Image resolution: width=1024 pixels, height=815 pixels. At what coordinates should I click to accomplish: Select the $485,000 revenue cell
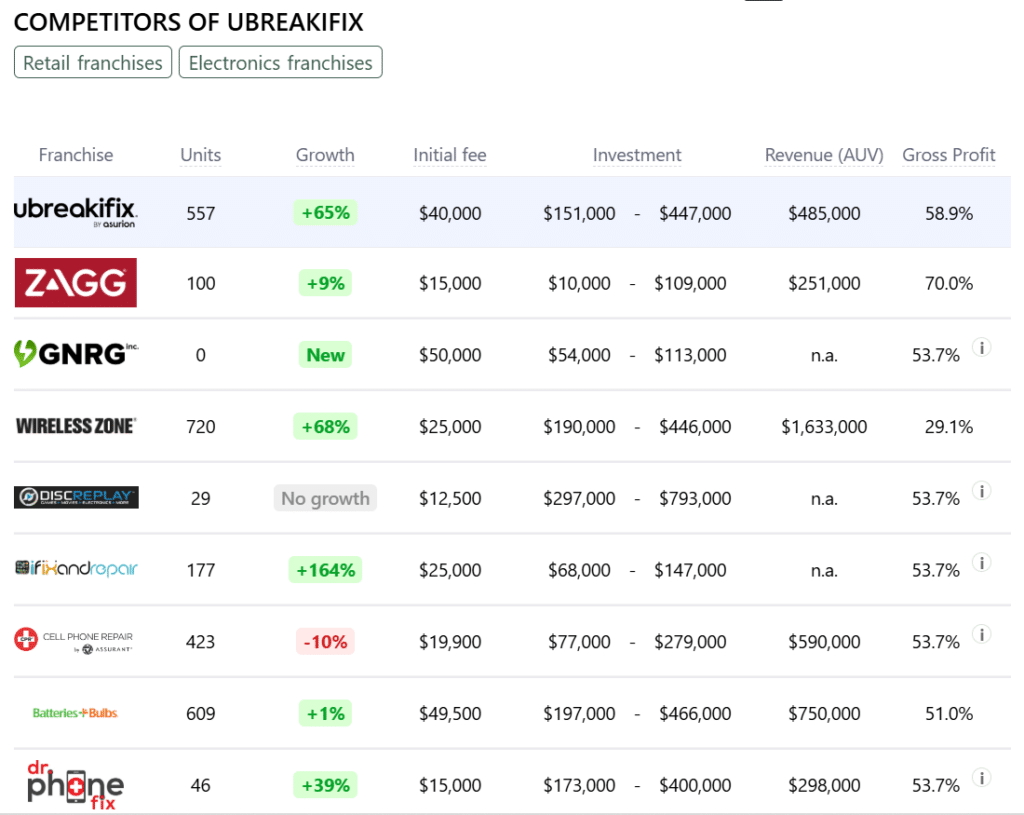click(x=824, y=214)
